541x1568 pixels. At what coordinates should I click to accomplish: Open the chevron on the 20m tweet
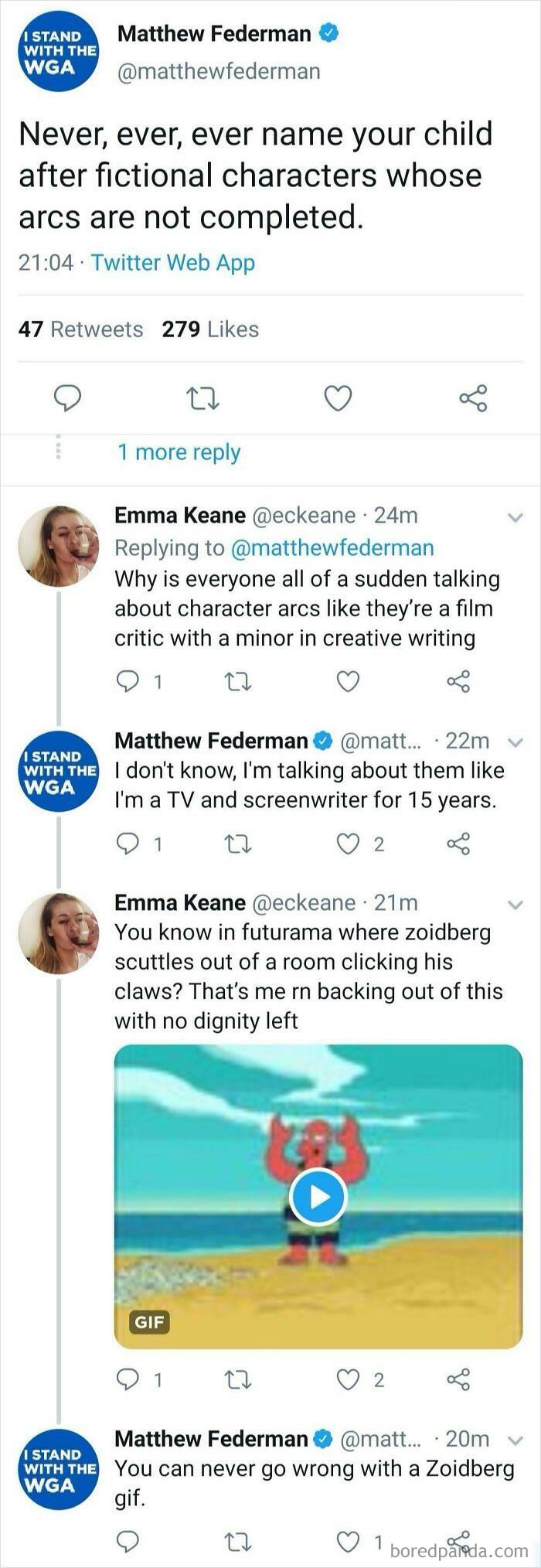tap(516, 1439)
